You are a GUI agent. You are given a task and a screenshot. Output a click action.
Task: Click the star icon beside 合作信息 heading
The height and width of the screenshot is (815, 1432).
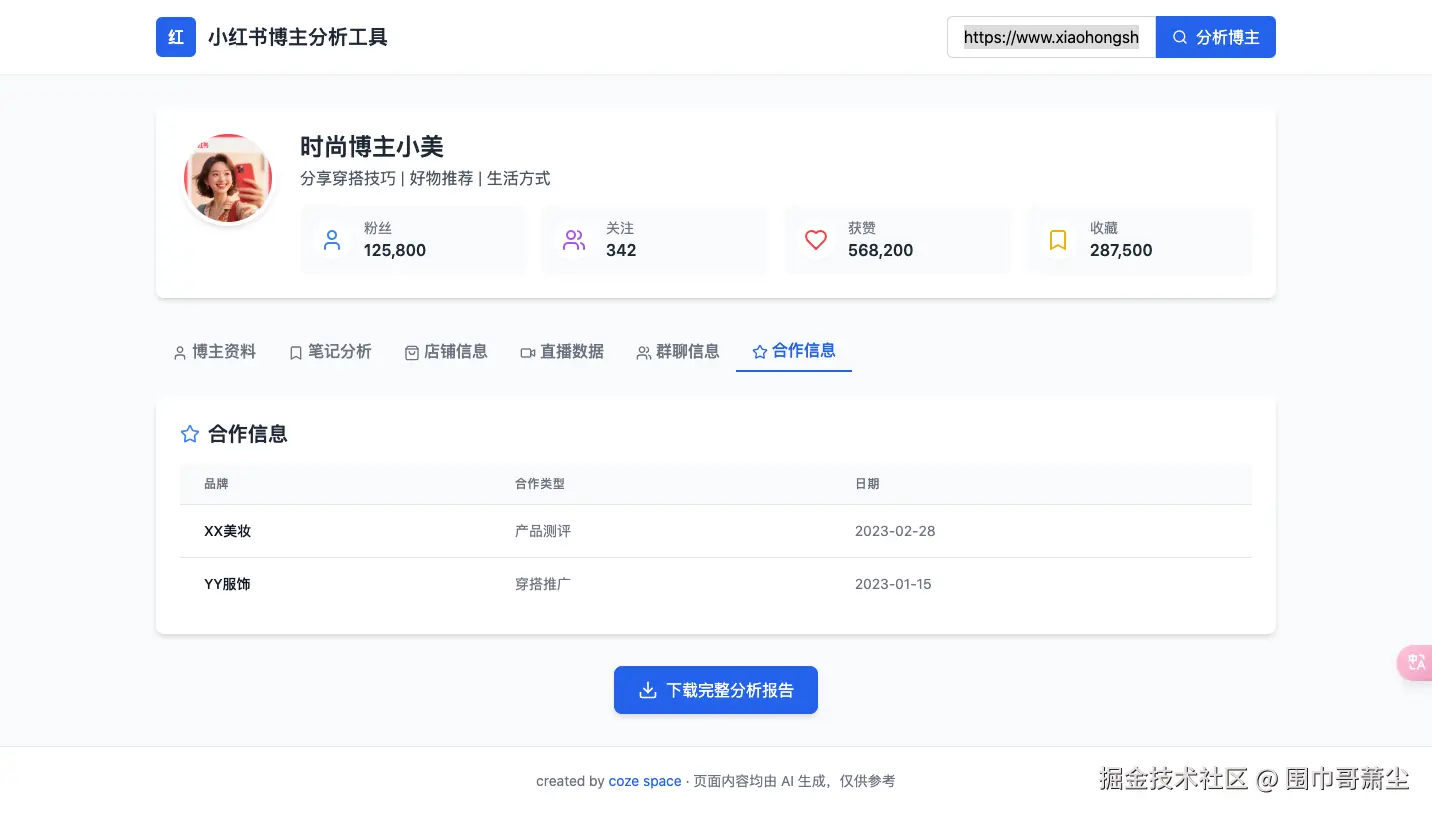click(189, 433)
